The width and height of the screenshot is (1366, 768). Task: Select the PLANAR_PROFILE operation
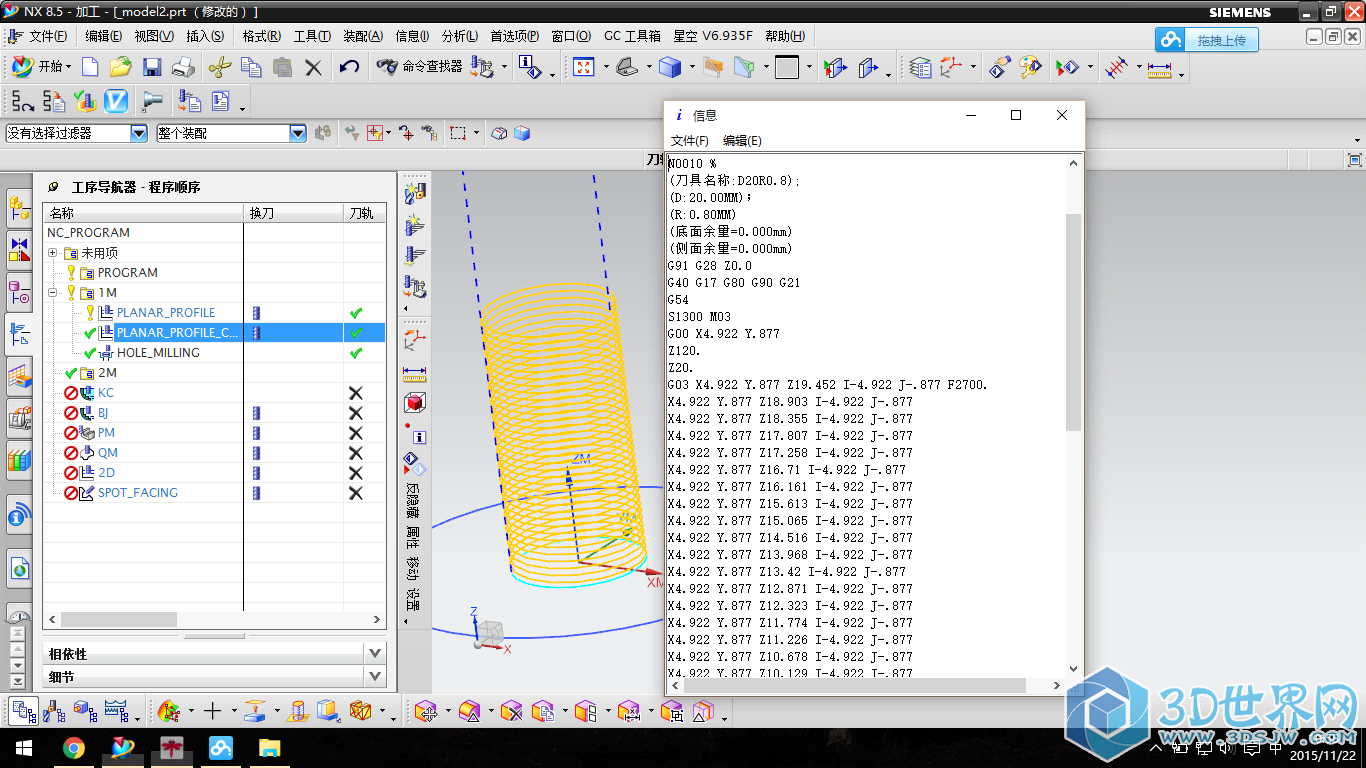click(x=166, y=313)
